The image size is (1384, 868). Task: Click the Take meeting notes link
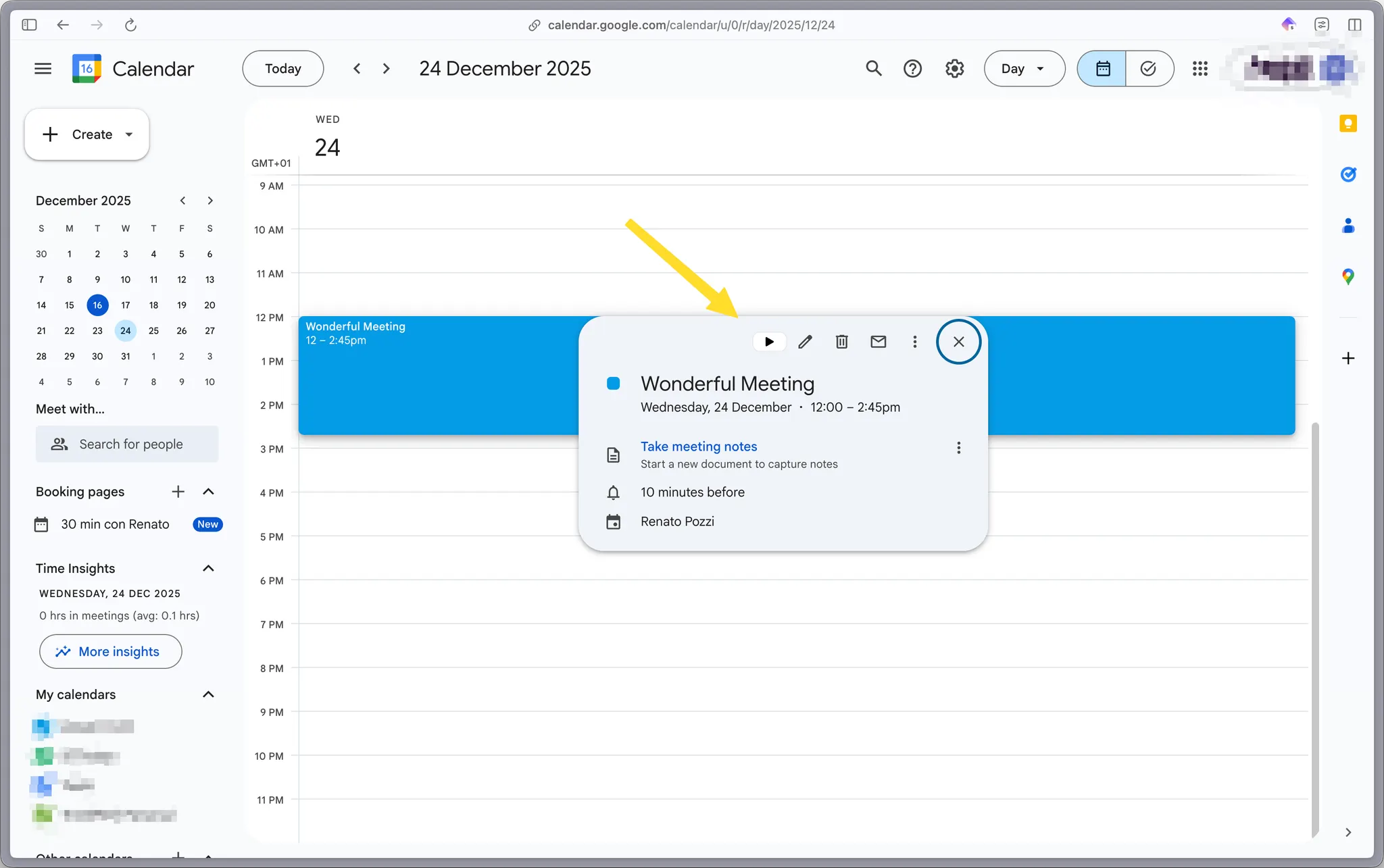[698, 446]
